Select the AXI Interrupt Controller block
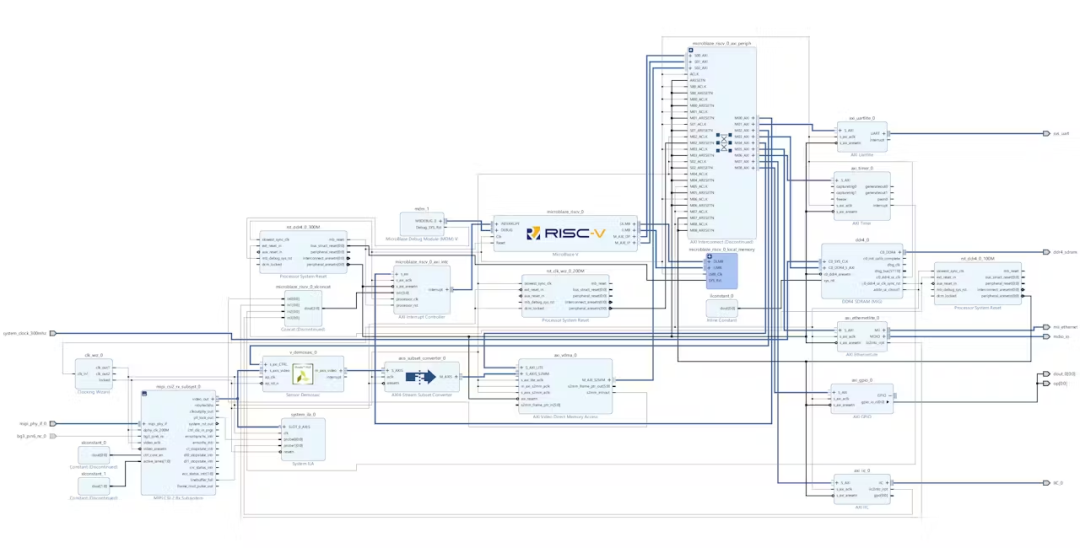 (422, 289)
